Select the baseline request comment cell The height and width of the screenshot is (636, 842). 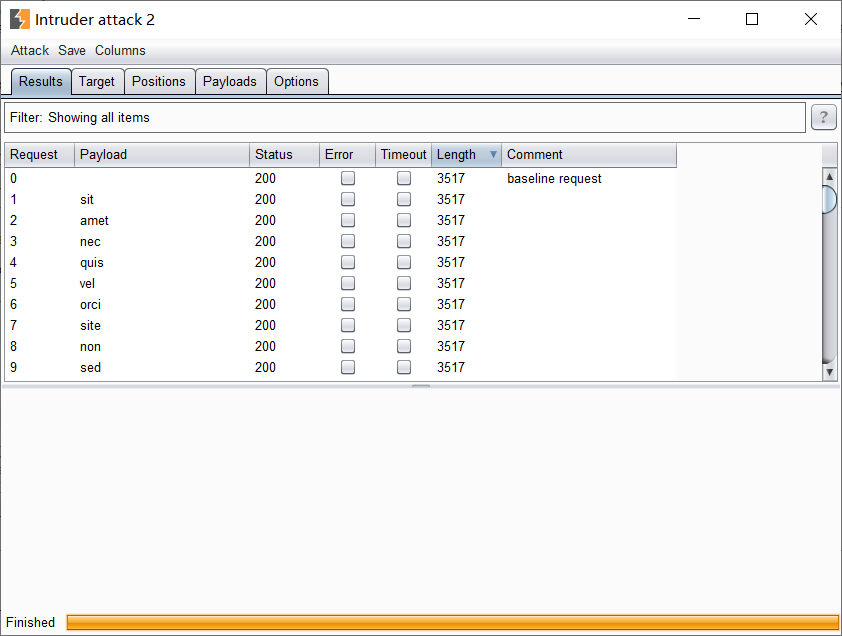click(x=589, y=178)
